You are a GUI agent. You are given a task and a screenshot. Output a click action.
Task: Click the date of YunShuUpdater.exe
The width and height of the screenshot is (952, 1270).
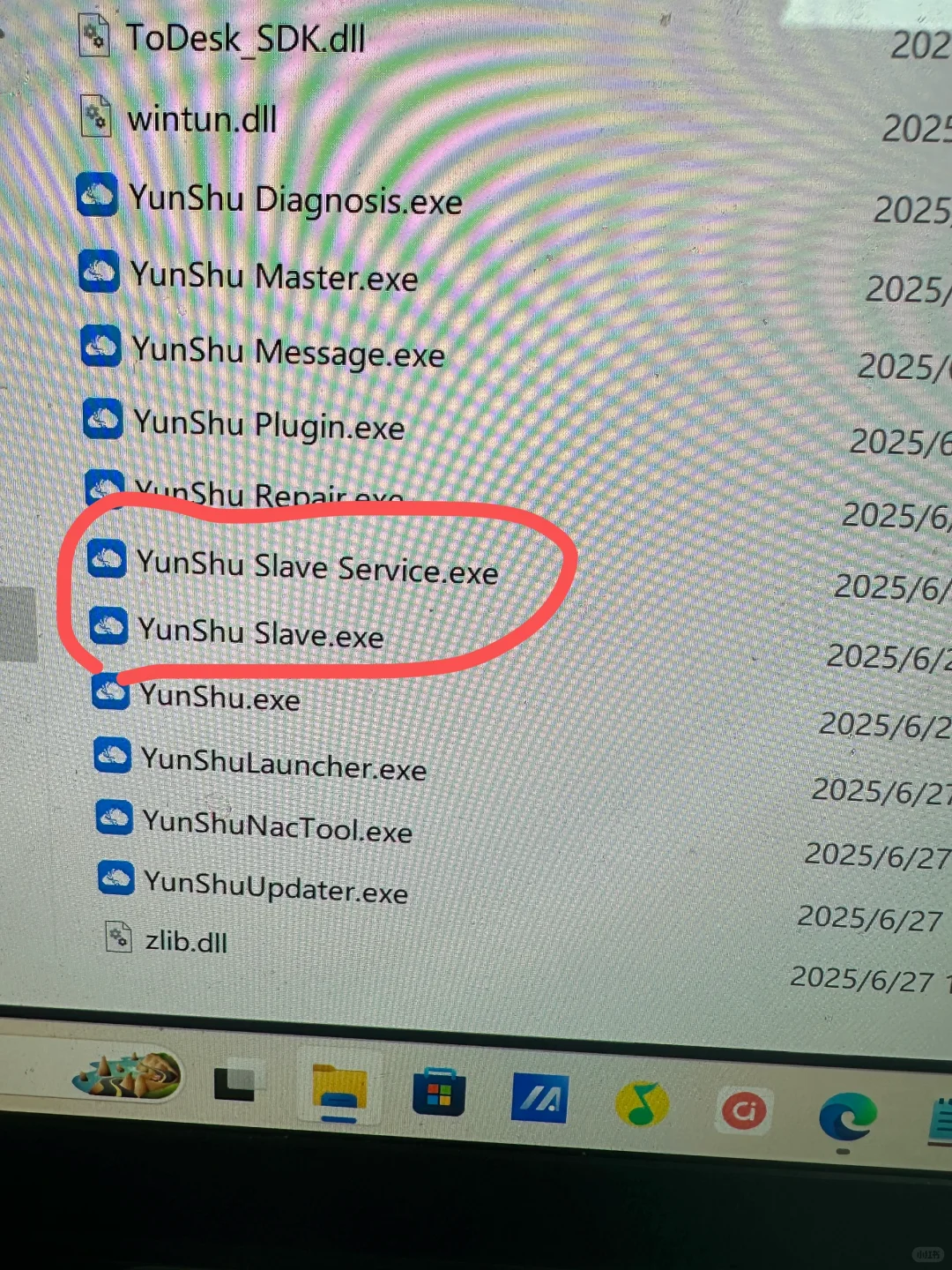point(870,919)
